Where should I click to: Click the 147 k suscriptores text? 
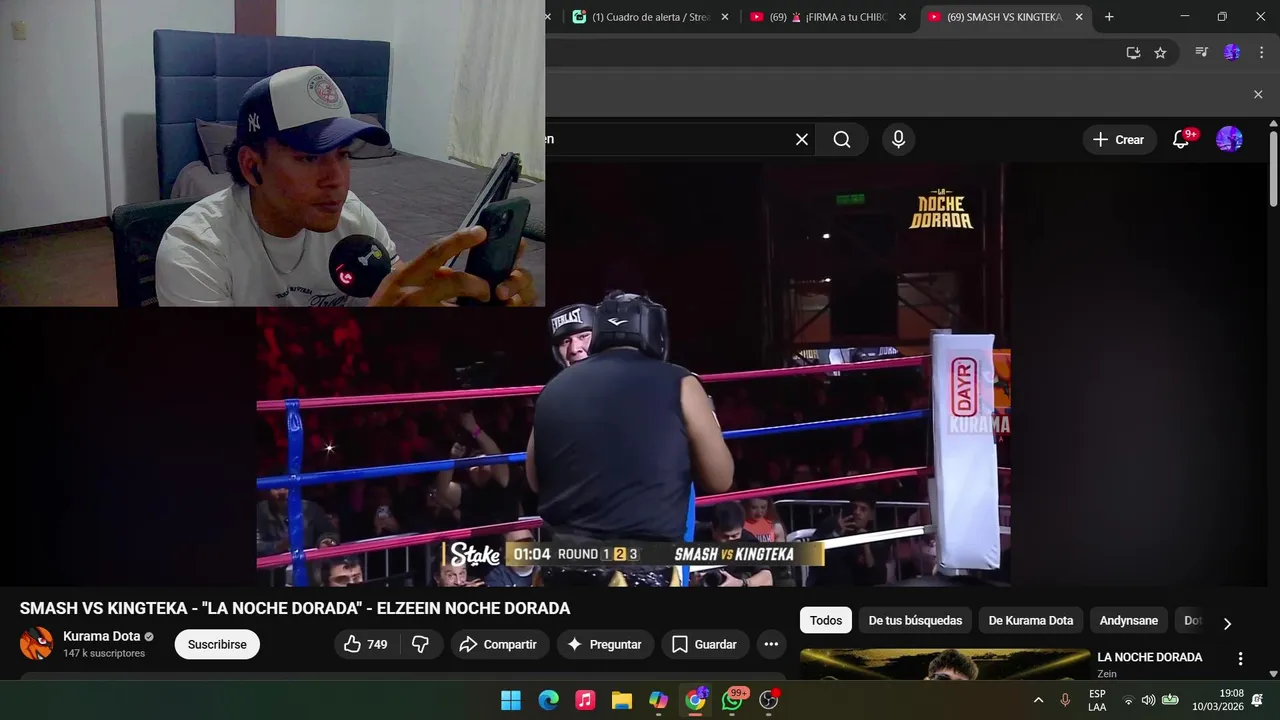pos(104,653)
